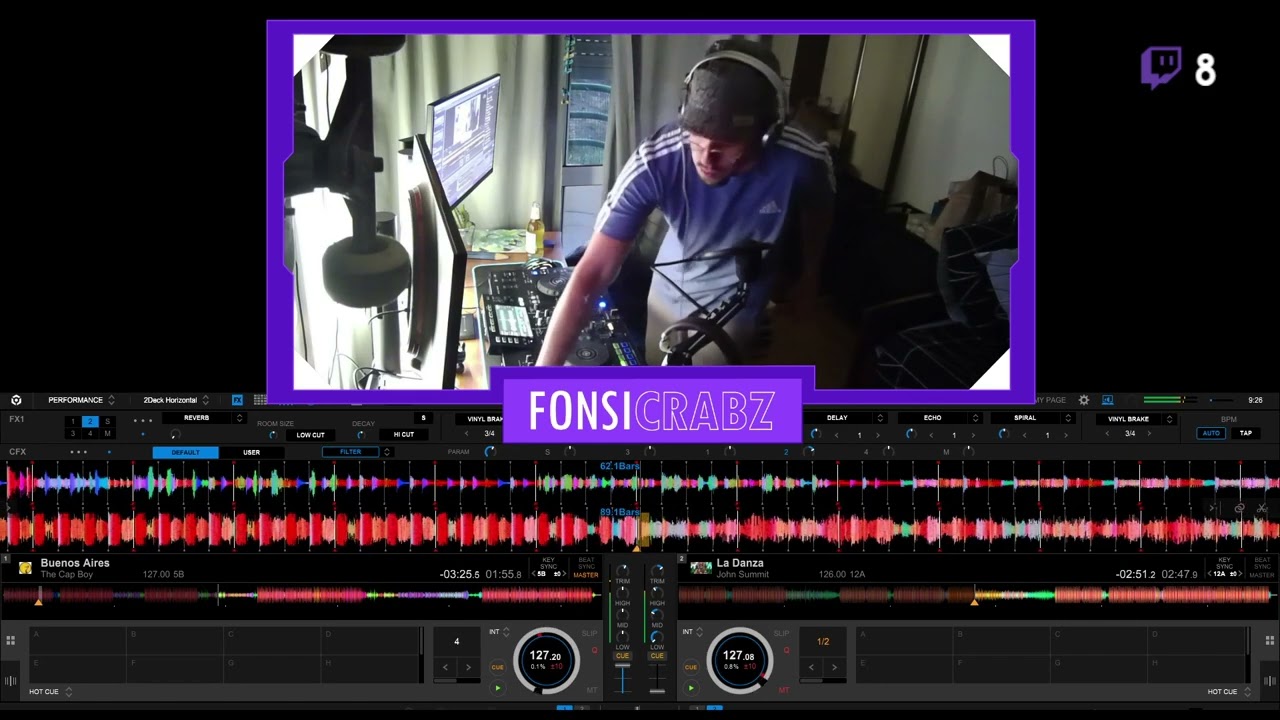This screenshot has height=720, width=1280.
Task: Click the Twitch logo in overlay
Action: (1161, 68)
